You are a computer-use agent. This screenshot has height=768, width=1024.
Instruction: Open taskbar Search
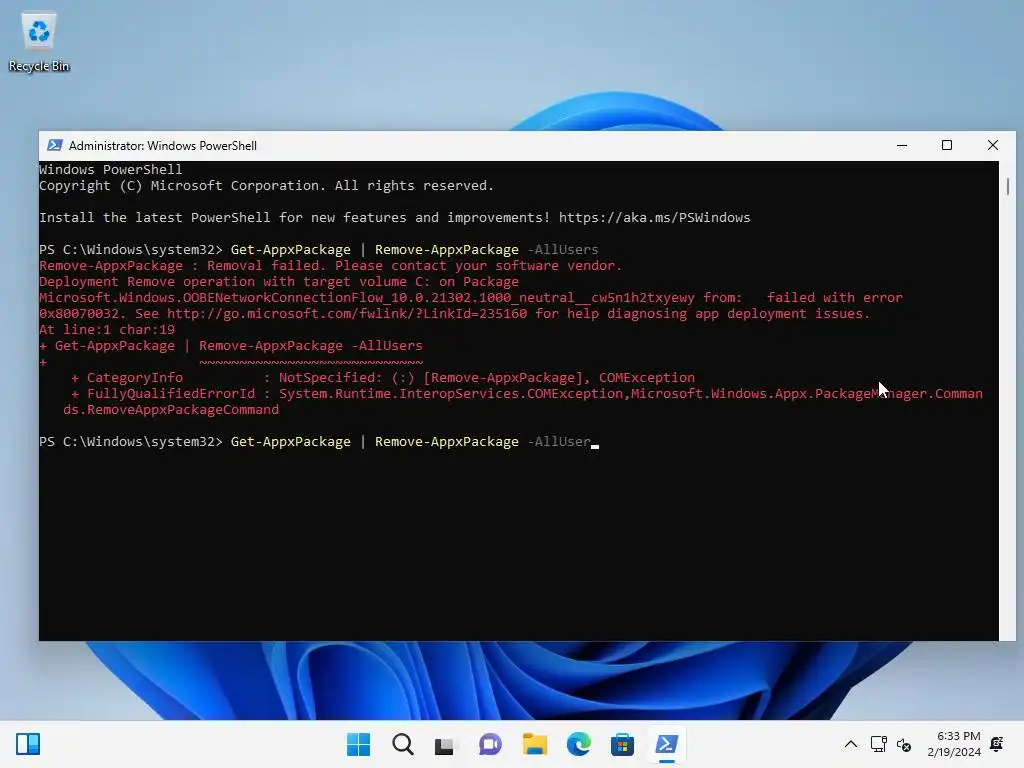click(x=403, y=744)
